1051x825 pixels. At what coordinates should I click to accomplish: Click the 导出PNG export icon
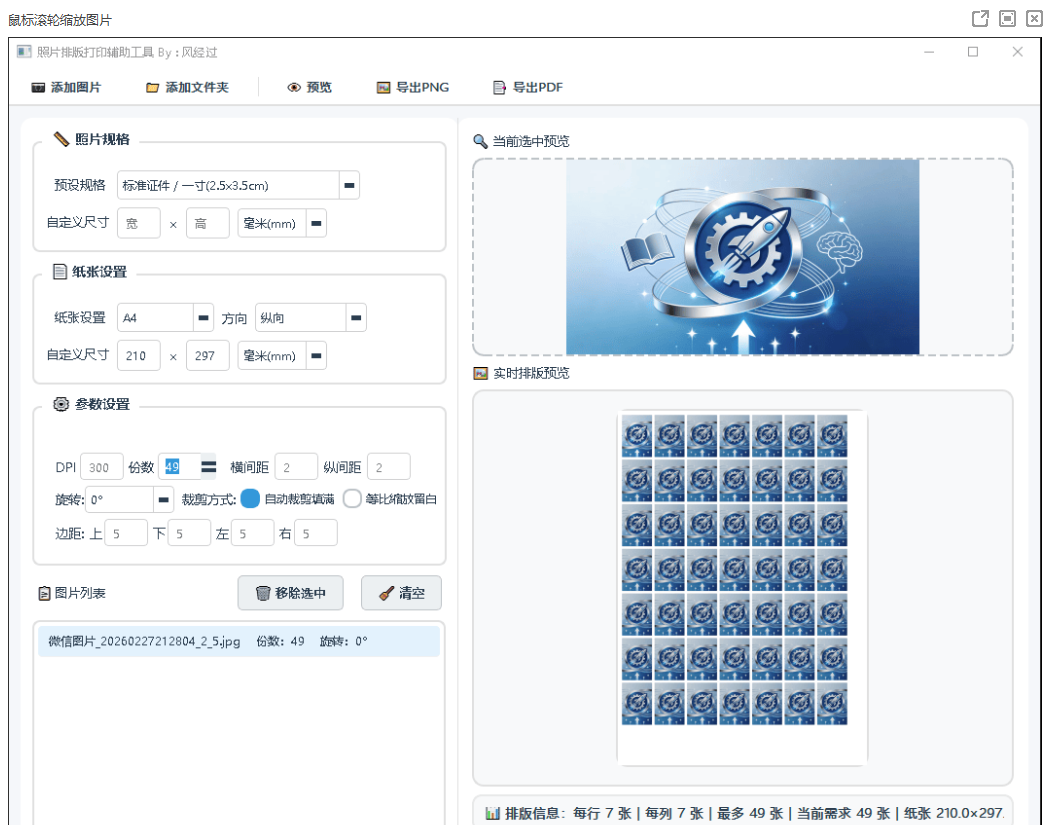(x=383, y=88)
